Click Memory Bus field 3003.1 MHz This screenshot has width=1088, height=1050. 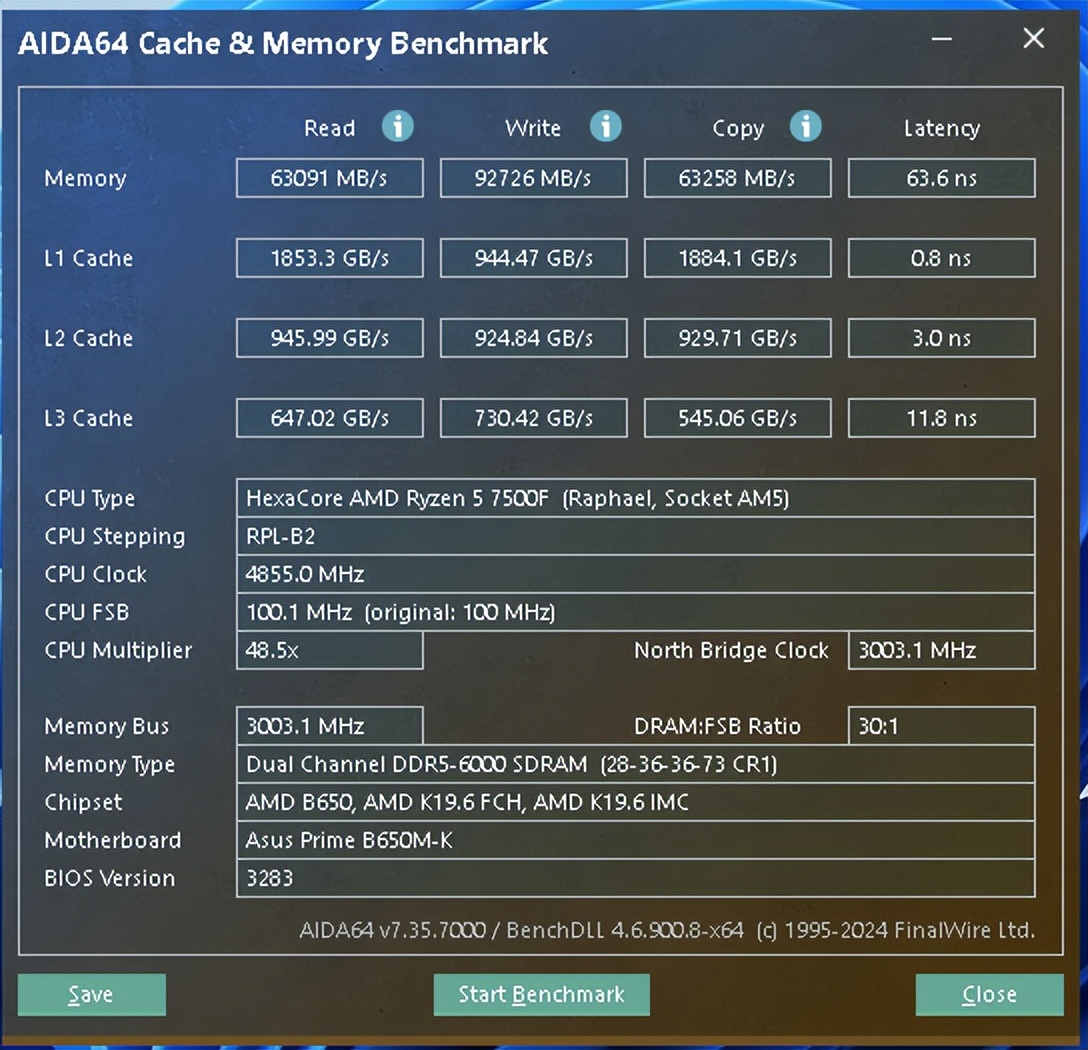(x=330, y=726)
